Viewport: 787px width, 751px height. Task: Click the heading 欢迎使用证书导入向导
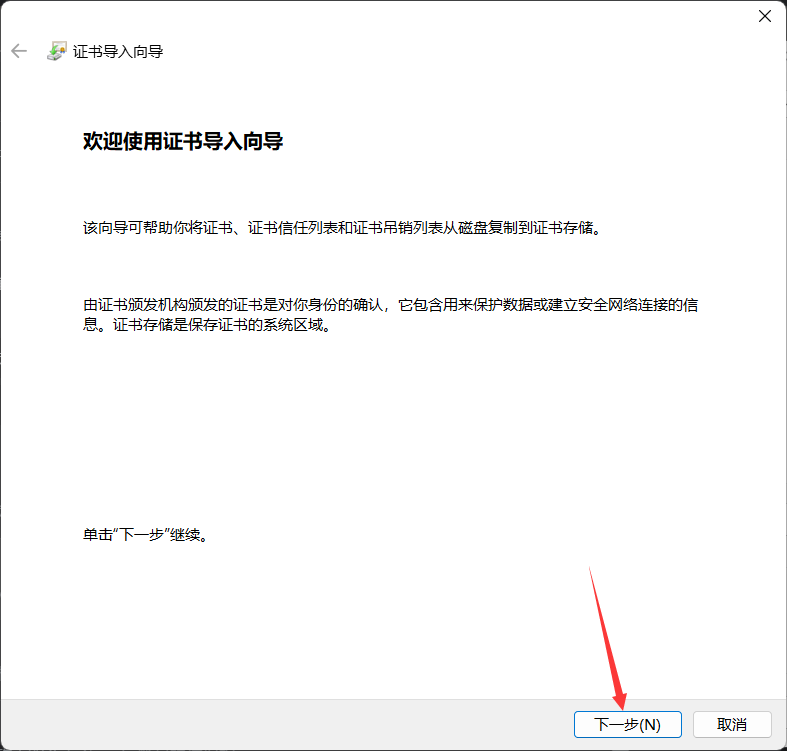pyautogui.click(x=183, y=142)
